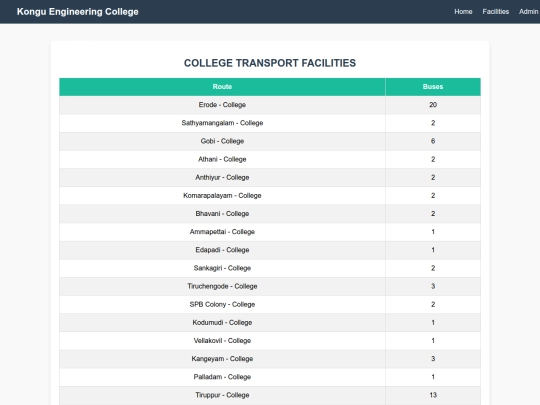Click the bus count 3 for Kangeyam
540x405 pixels.
pos(433,359)
